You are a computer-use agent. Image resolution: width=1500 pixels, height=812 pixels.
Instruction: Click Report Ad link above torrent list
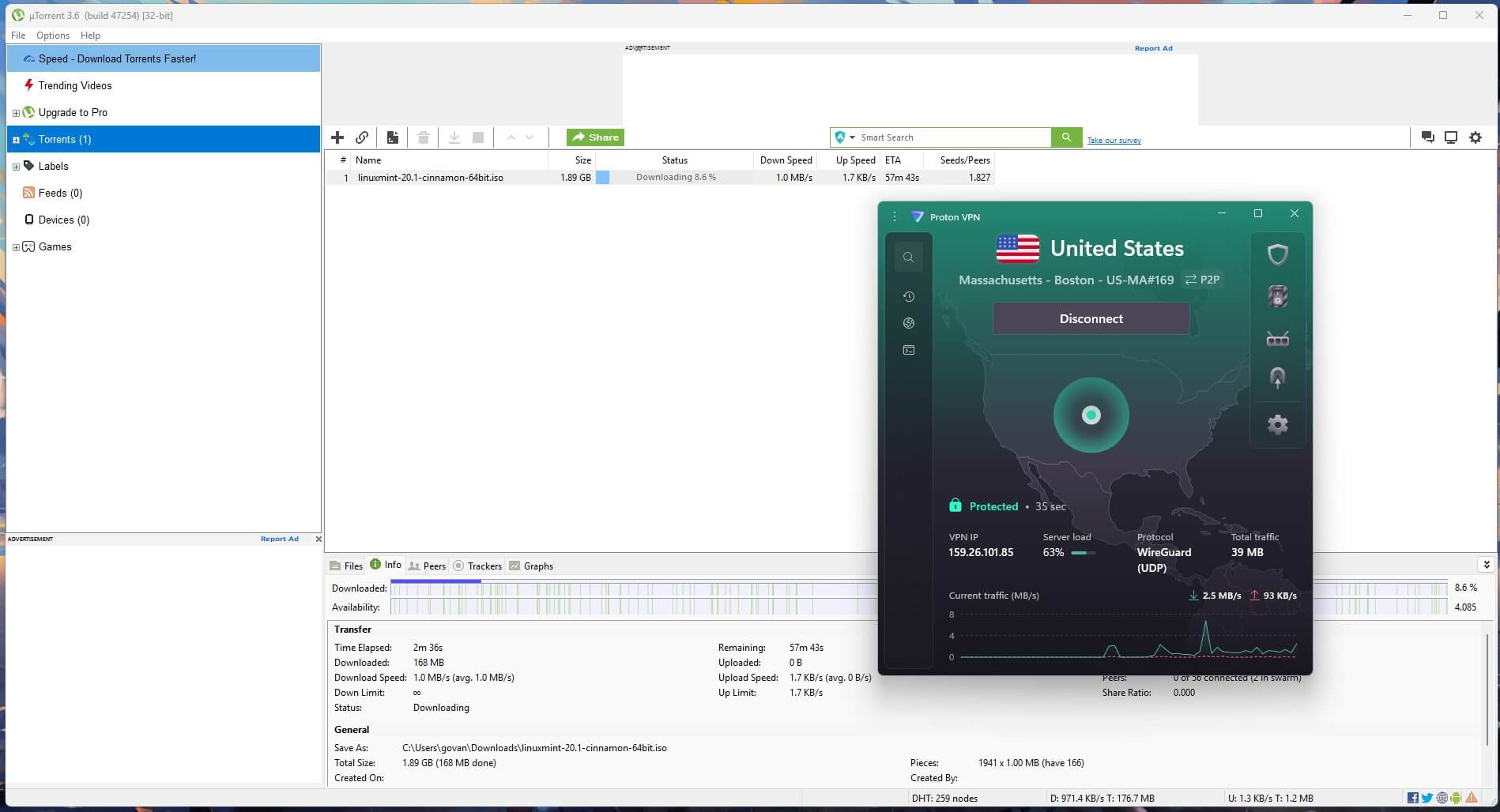[1153, 48]
